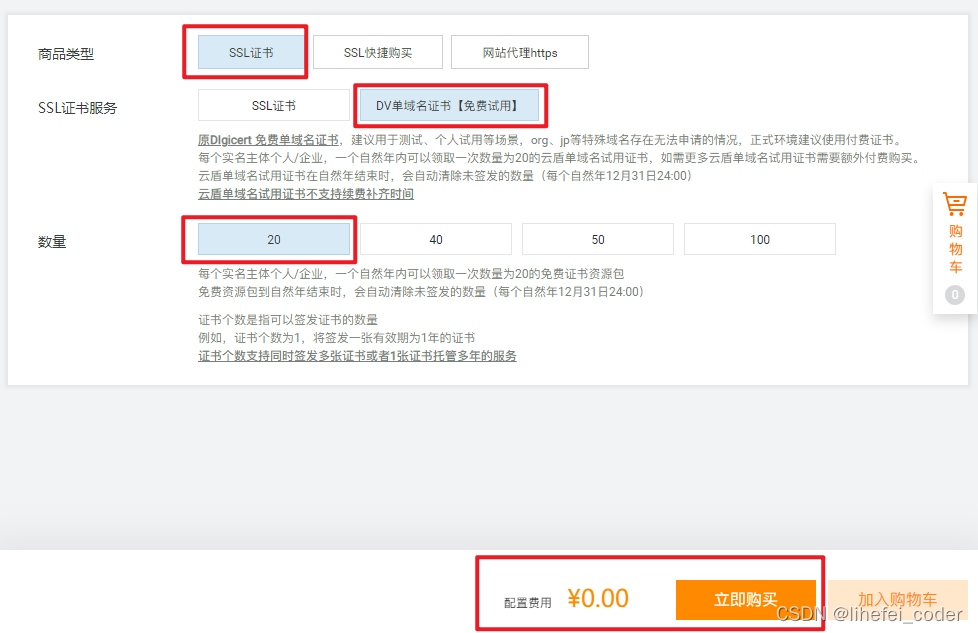Select the SSL证书 product type option

click(251, 52)
